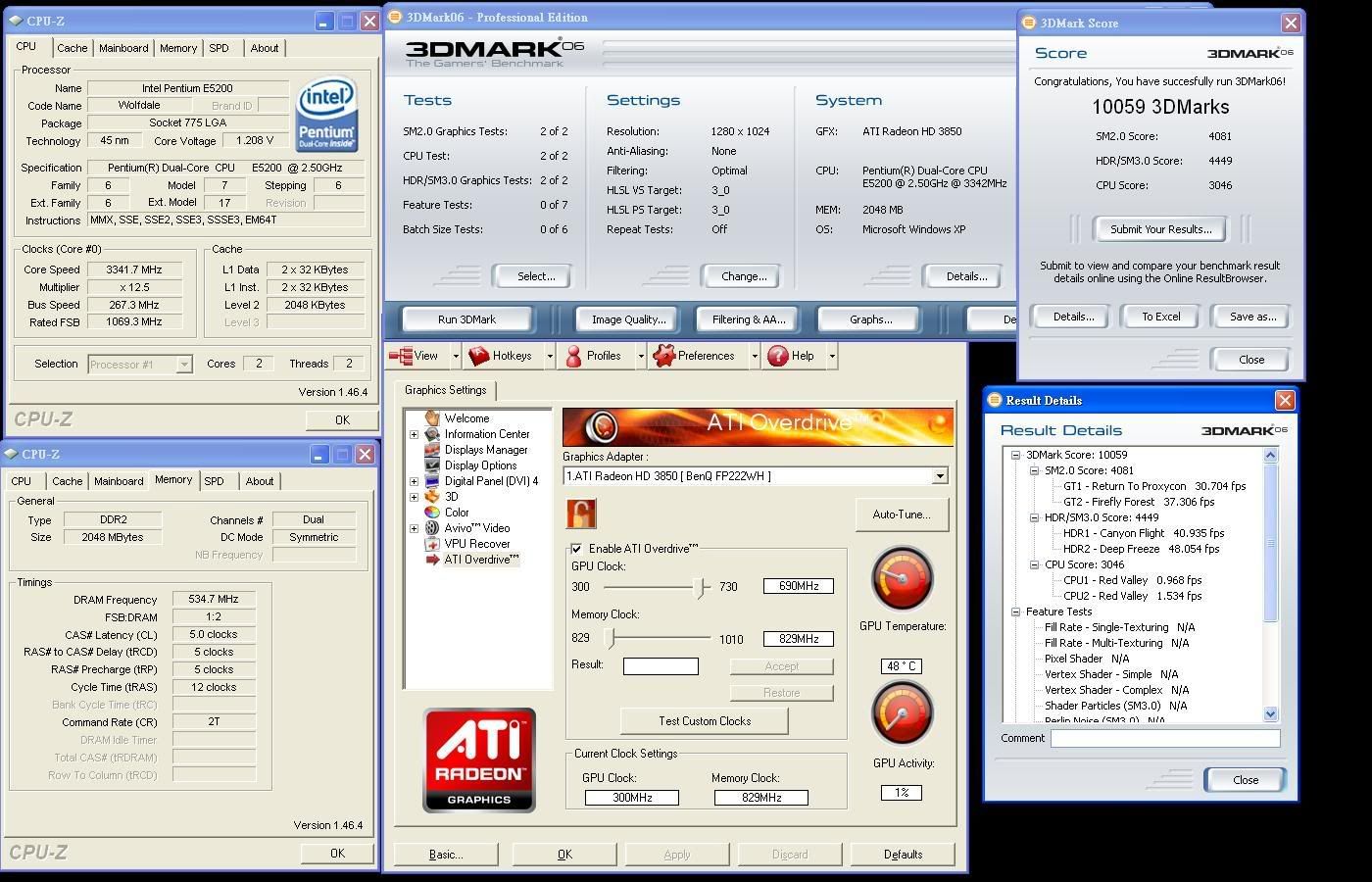Expand the Information Center tree node
The image size is (1372, 882).
pos(414,434)
